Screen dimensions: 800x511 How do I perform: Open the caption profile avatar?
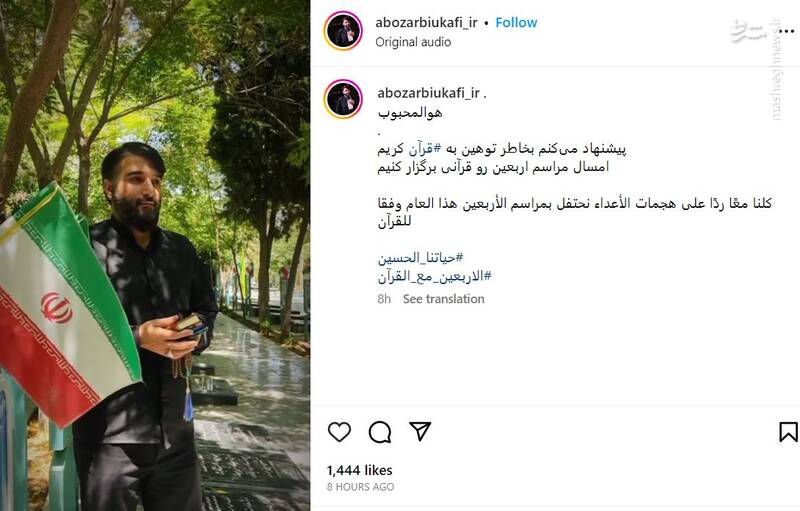[343, 99]
